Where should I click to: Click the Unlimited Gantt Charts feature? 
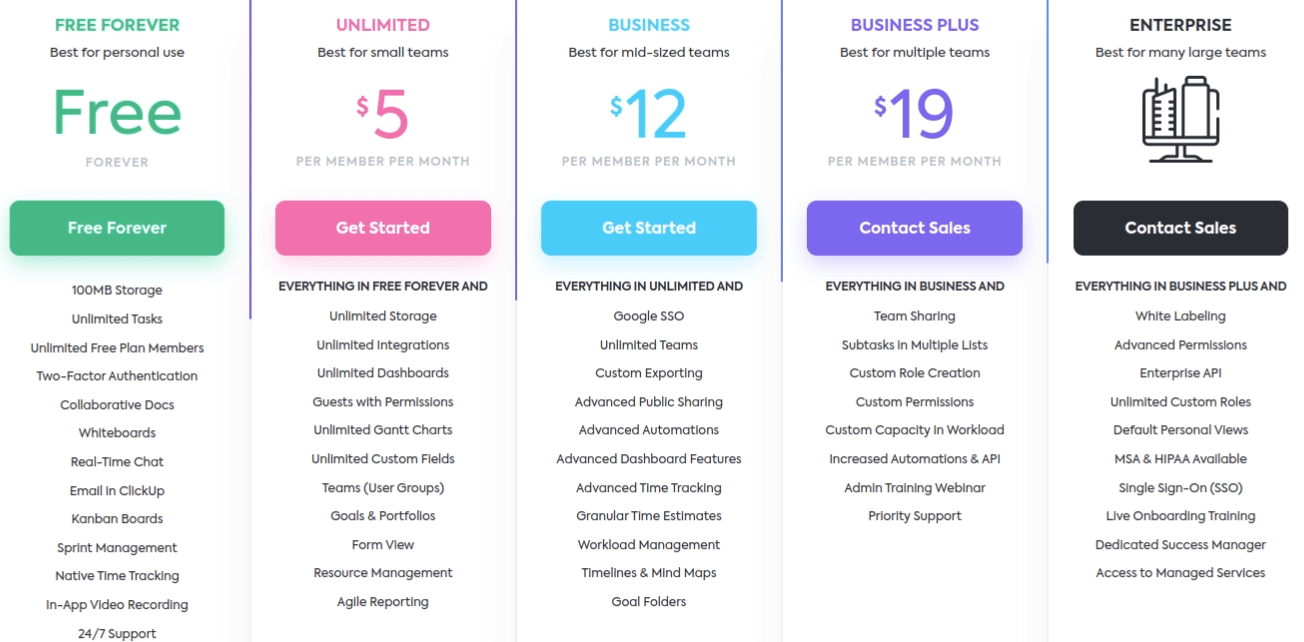click(383, 430)
